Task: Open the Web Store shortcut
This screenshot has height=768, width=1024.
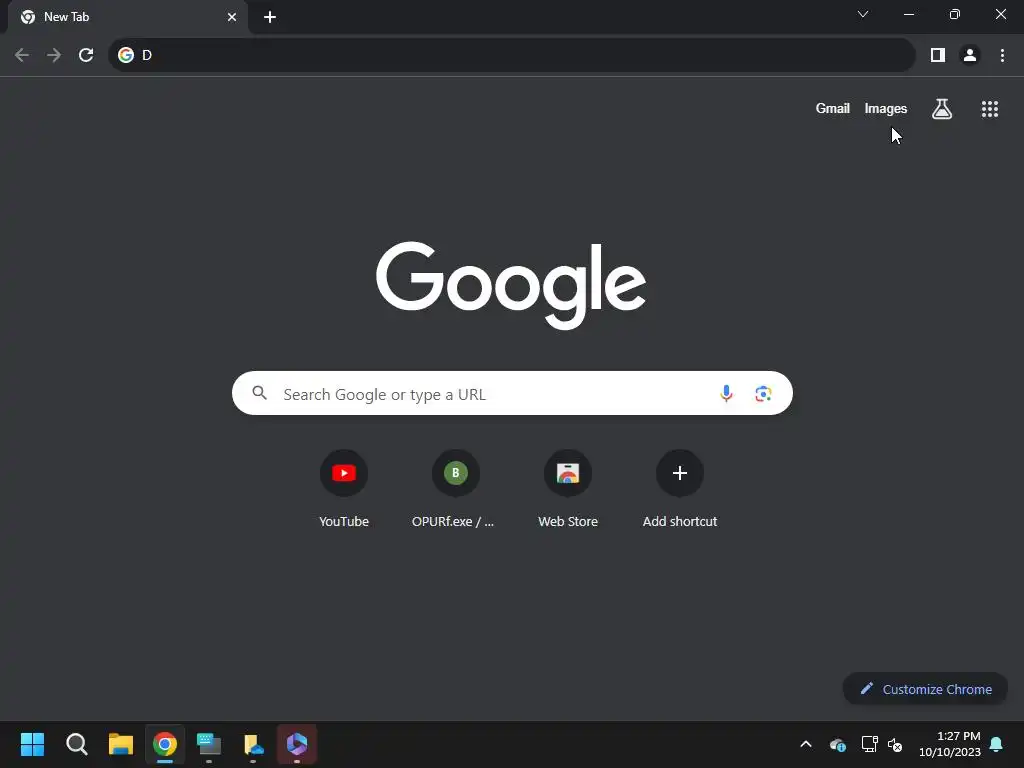Action: pyautogui.click(x=568, y=489)
